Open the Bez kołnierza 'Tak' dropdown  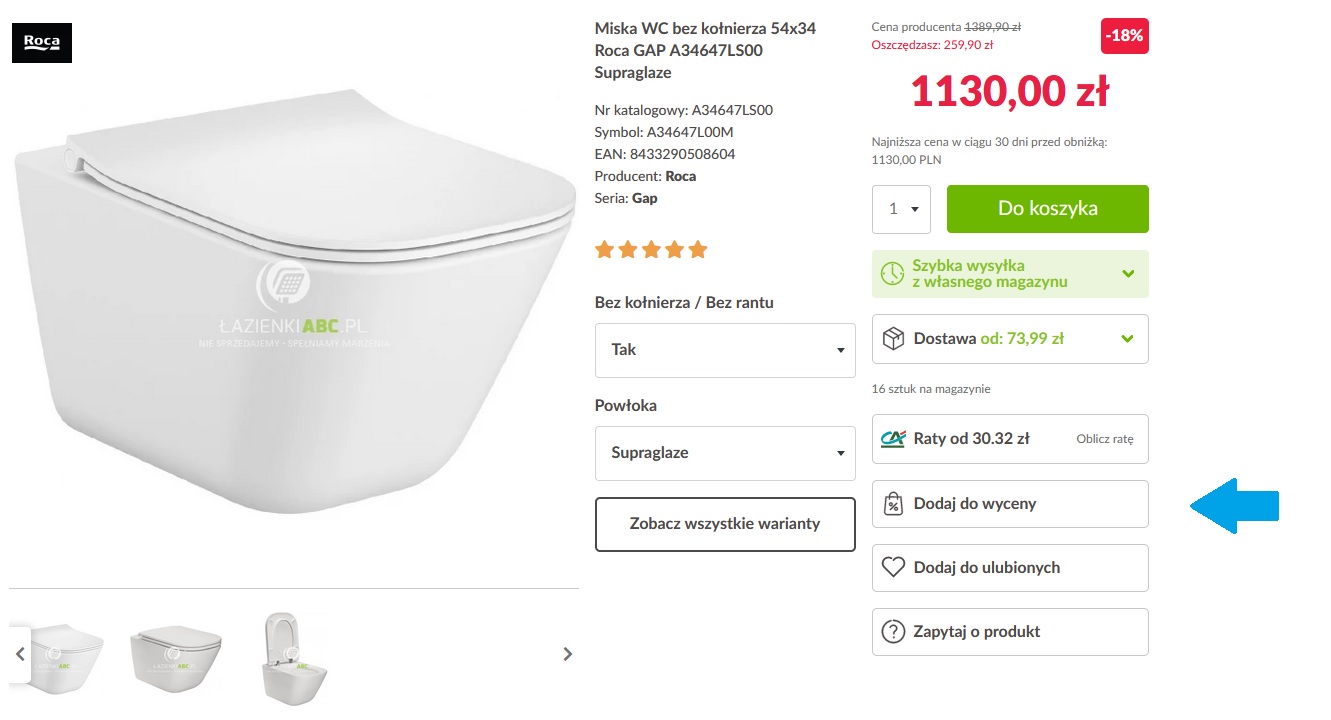725,350
